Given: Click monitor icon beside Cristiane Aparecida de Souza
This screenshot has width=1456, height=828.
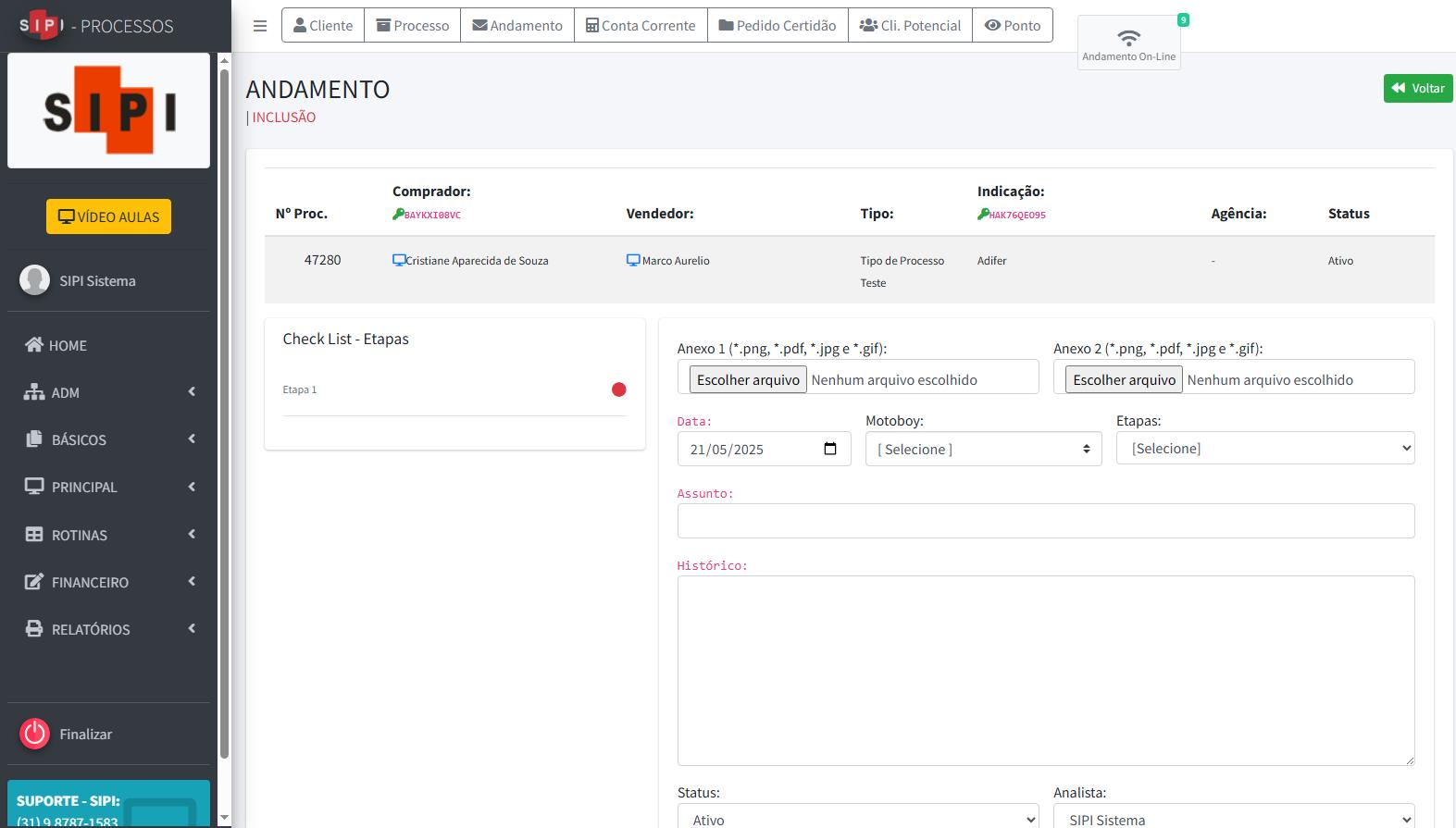Looking at the screenshot, I should (399, 260).
